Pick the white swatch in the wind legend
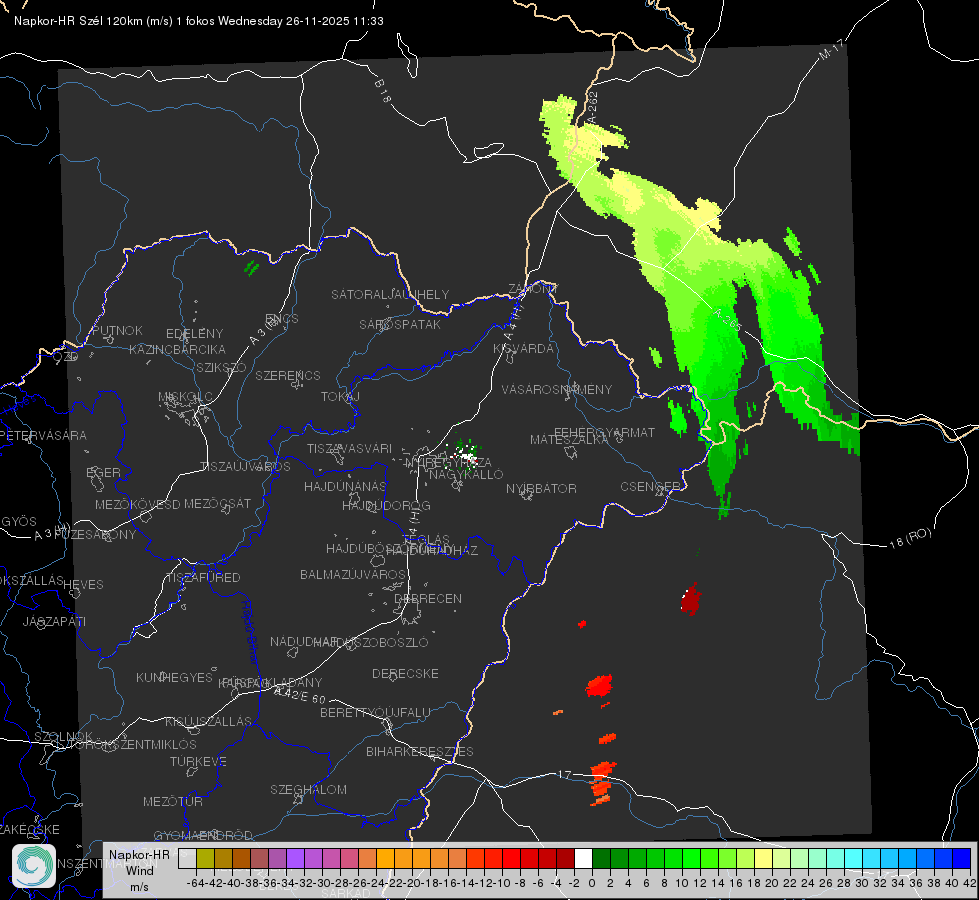Image resolution: width=979 pixels, height=900 pixels. point(583,859)
